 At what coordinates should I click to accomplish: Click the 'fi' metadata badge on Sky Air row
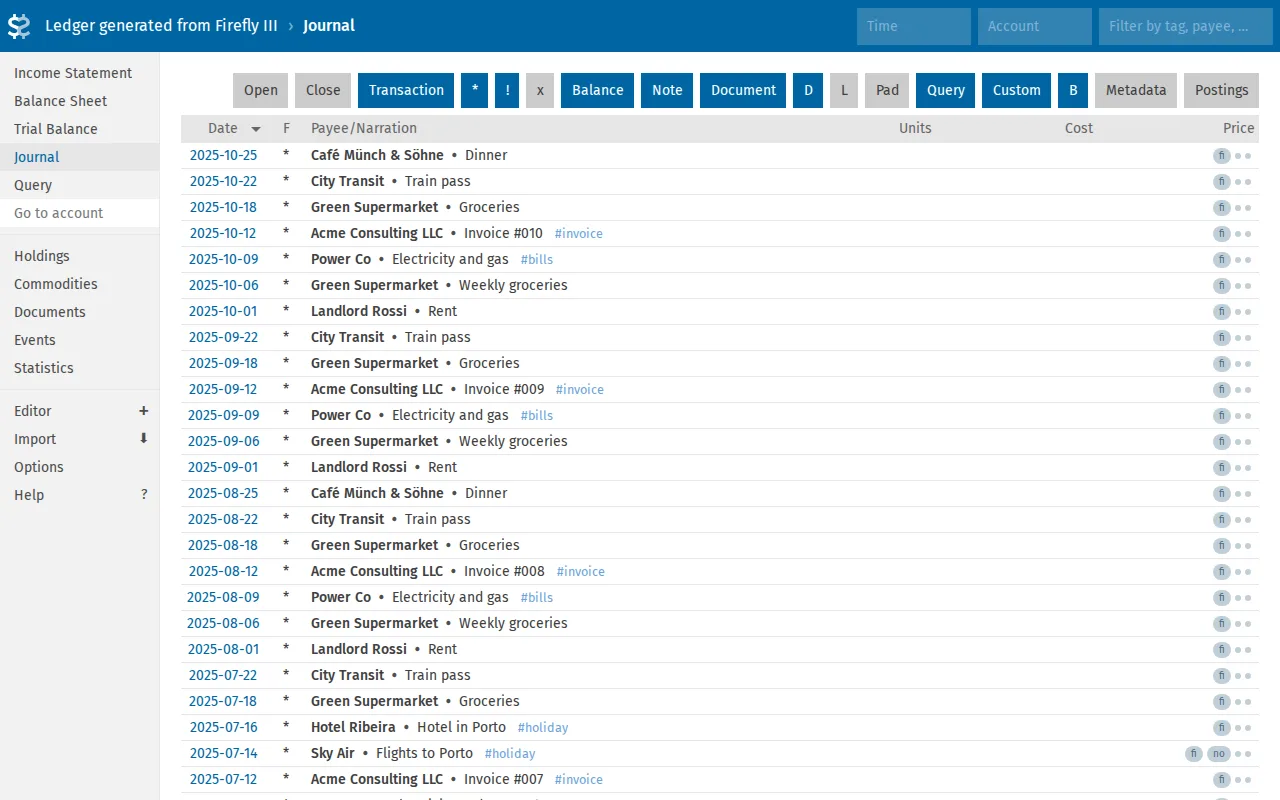coord(1193,754)
